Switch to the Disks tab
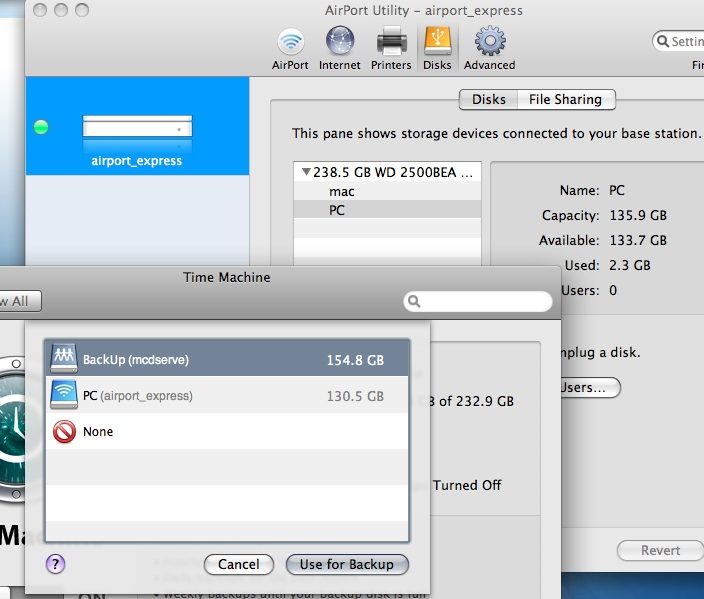This screenshot has width=704, height=599. click(x=488, y=99)
